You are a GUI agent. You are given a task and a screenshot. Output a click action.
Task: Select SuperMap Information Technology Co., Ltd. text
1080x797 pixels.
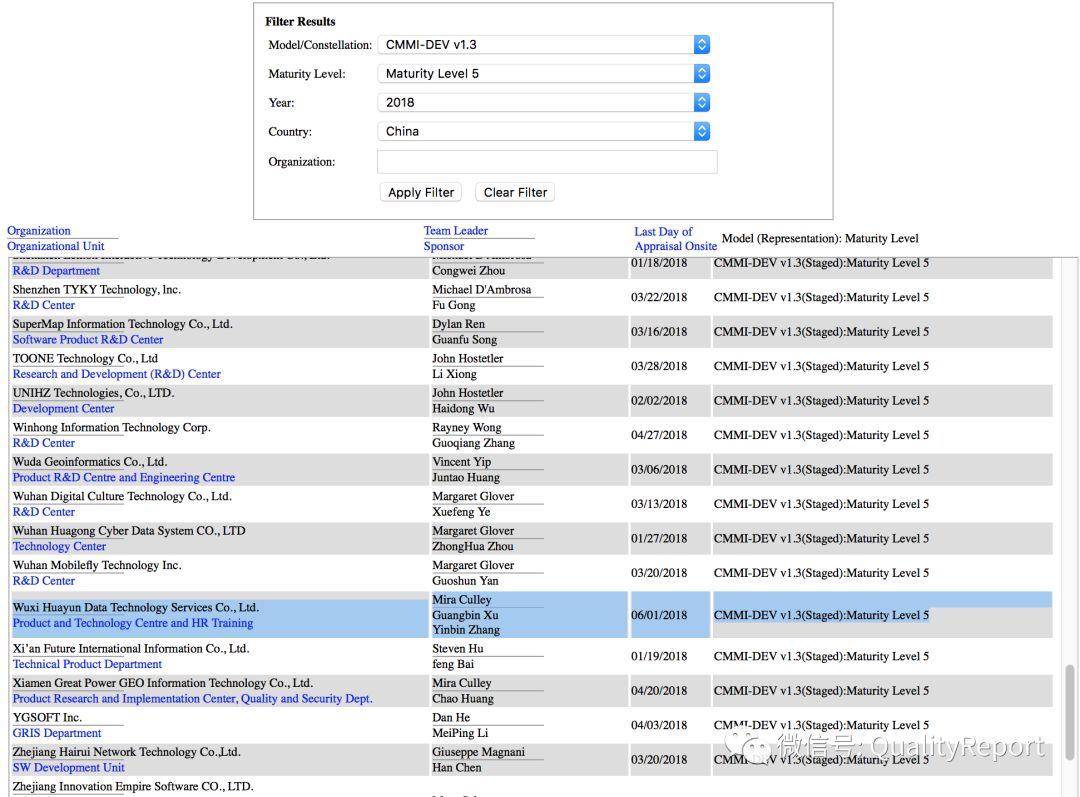coord(123,324)
